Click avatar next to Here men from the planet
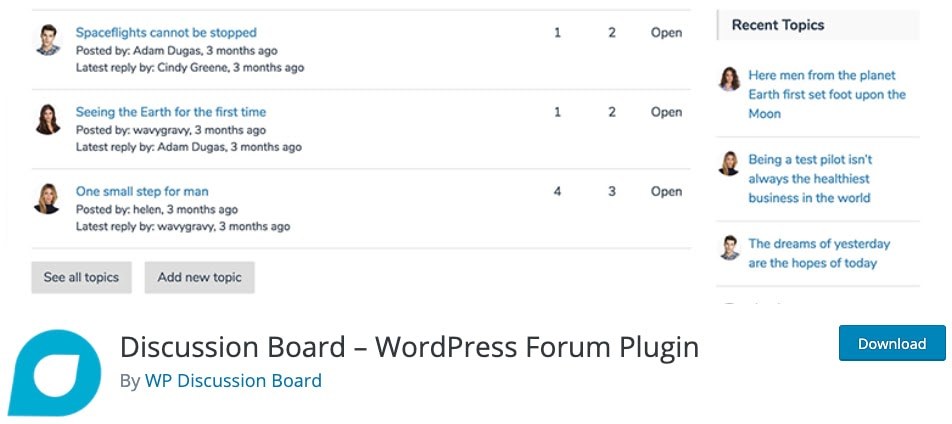The height and width of the screenshot is (424, 952). click(730, 79)
